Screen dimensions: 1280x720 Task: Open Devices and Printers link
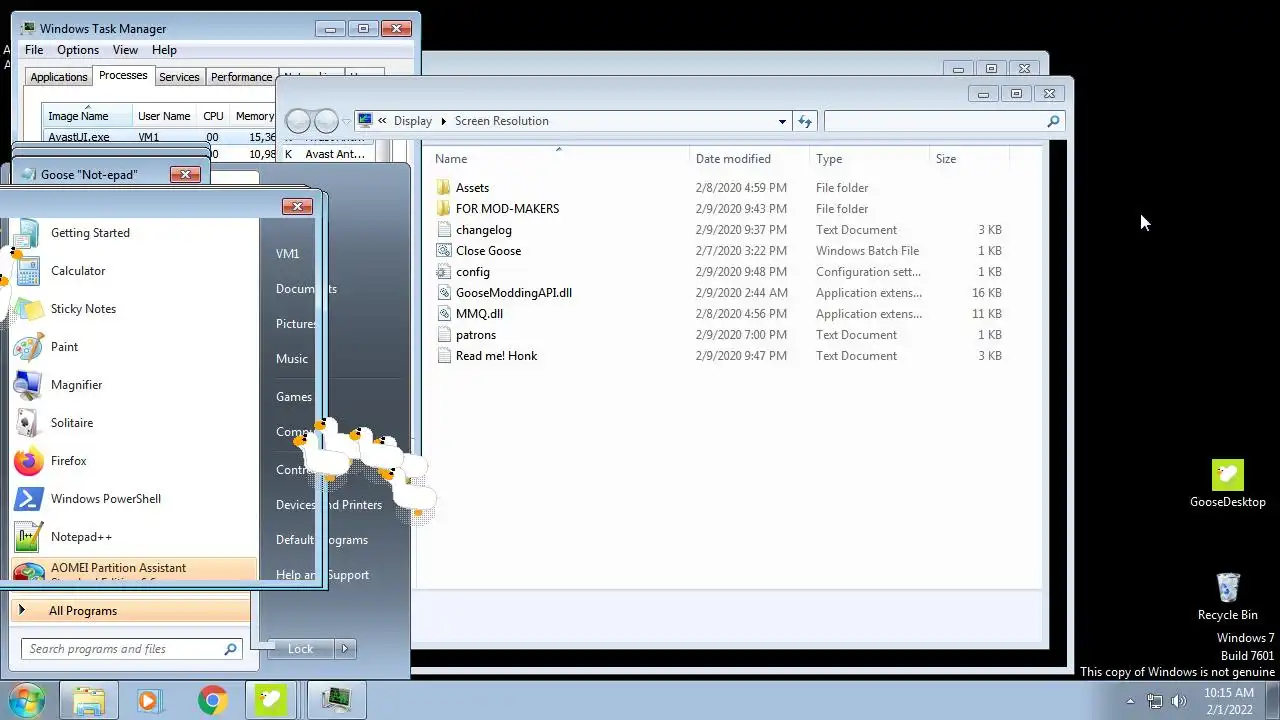coord(329,505)
